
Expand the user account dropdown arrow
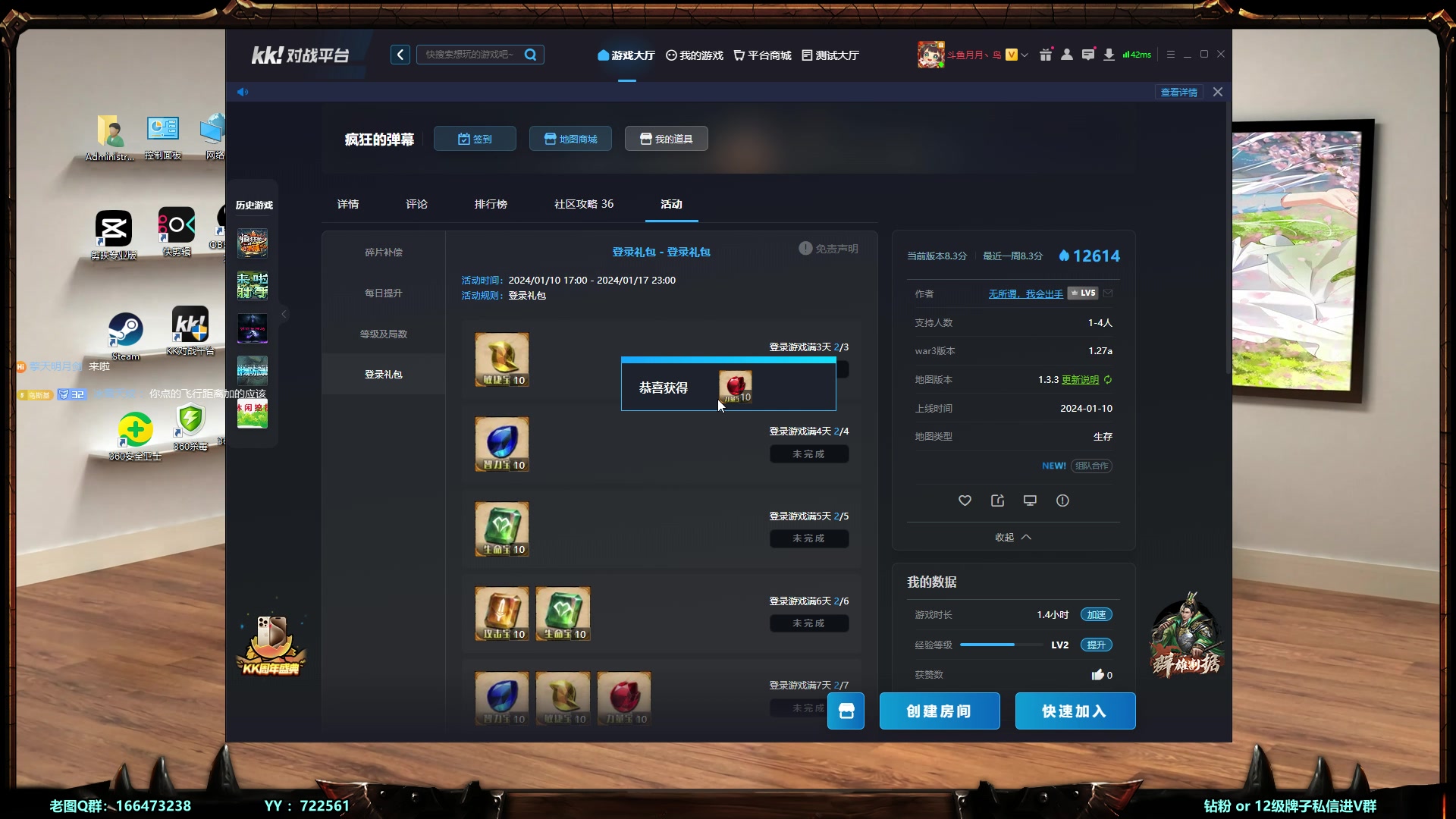[1025, 55]
